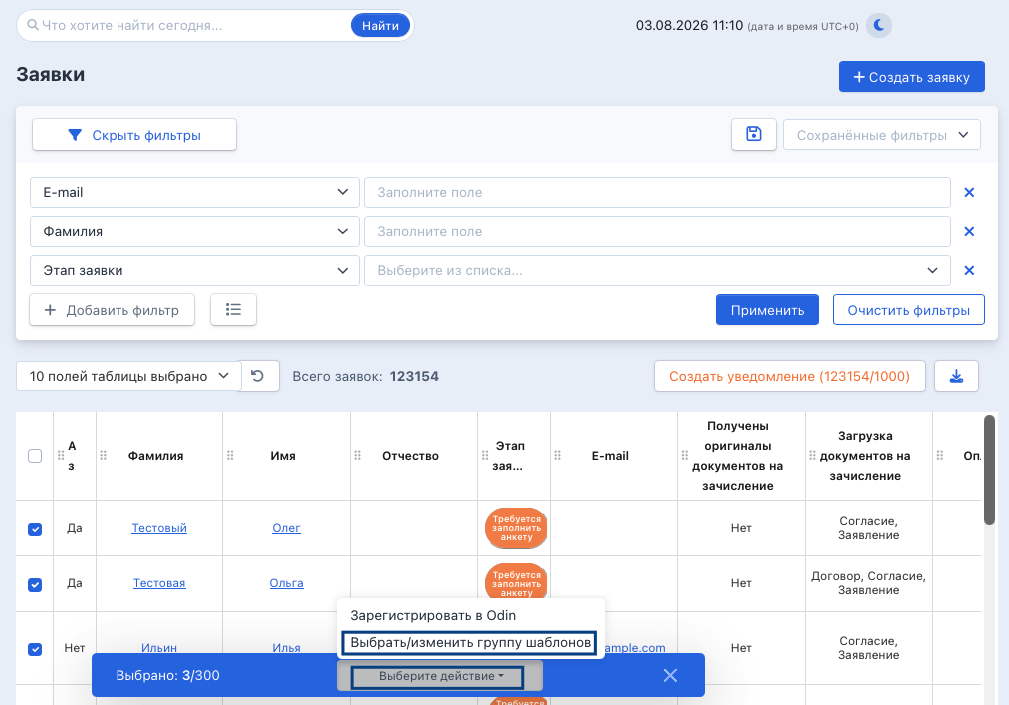Open the Тестовый surname link
This screenshot has height=705, width=1009.
[159, 528]
